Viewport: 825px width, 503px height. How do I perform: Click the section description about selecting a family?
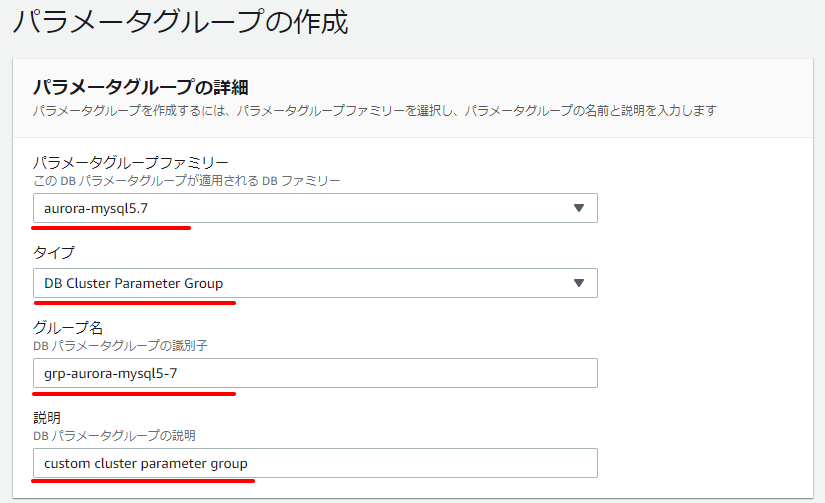[x=375, y=110]
